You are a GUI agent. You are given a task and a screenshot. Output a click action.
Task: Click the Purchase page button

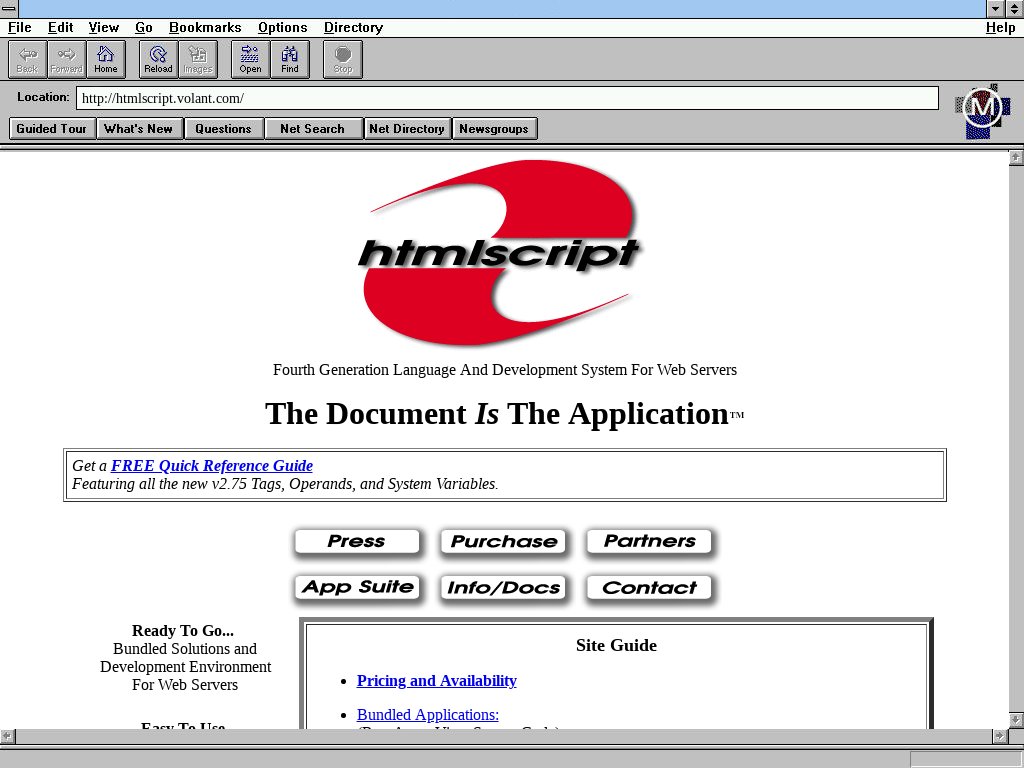[503, 541]
